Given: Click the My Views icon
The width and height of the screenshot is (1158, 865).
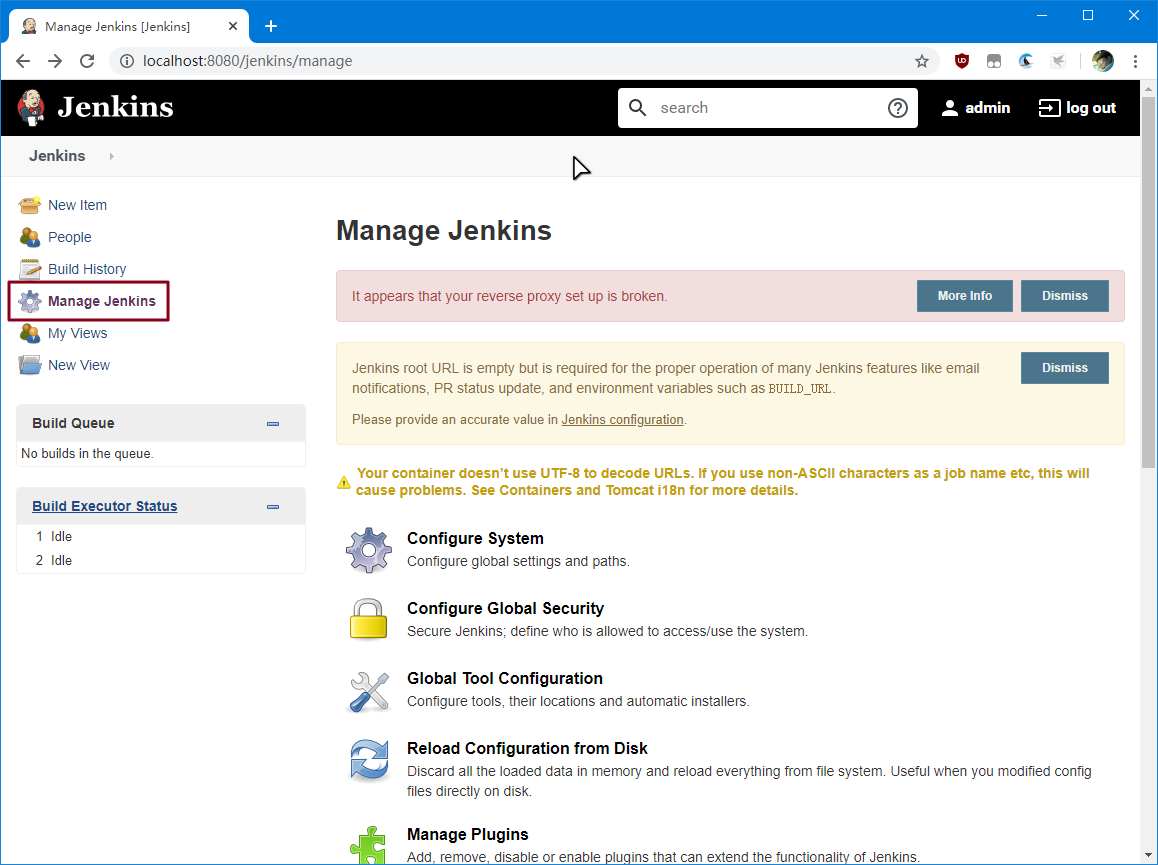Looking at the screenshot, I should [x=30, y=333].
